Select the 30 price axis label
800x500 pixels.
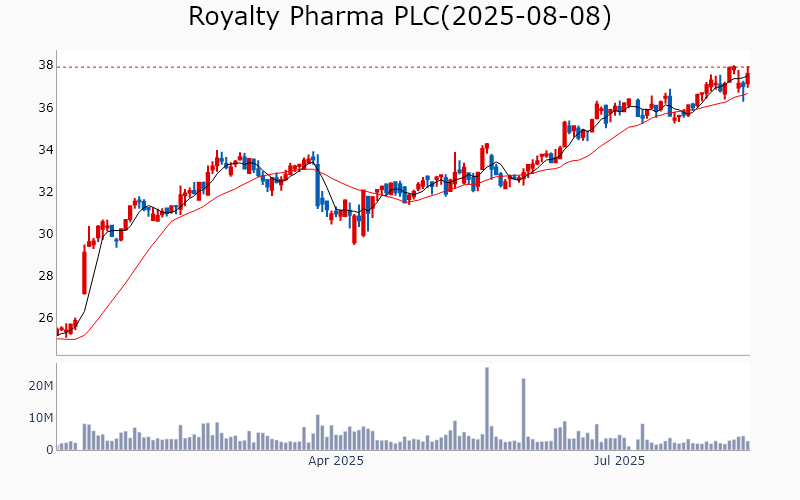point(46,234)
